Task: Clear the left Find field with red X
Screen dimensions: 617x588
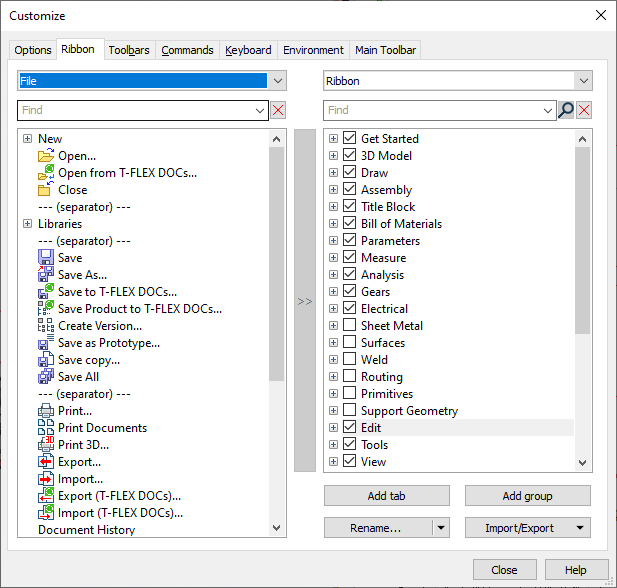Action: (x=278, y=110)
